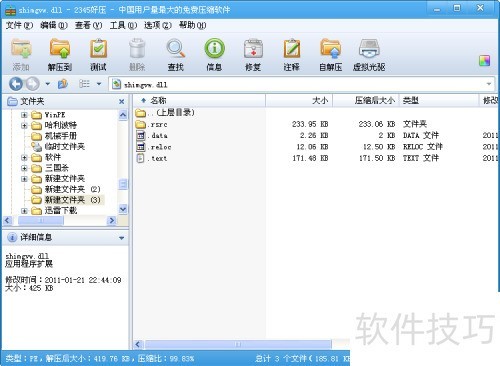Expand the WinPE tree folder
The image size is (500, 366).
click(x=24, y=115)
